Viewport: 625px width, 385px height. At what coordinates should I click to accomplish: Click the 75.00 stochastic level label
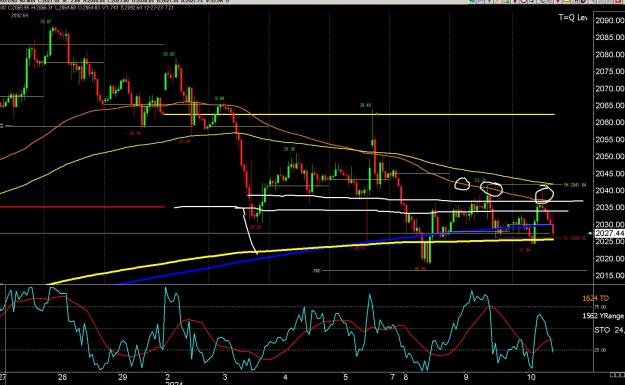601,307
